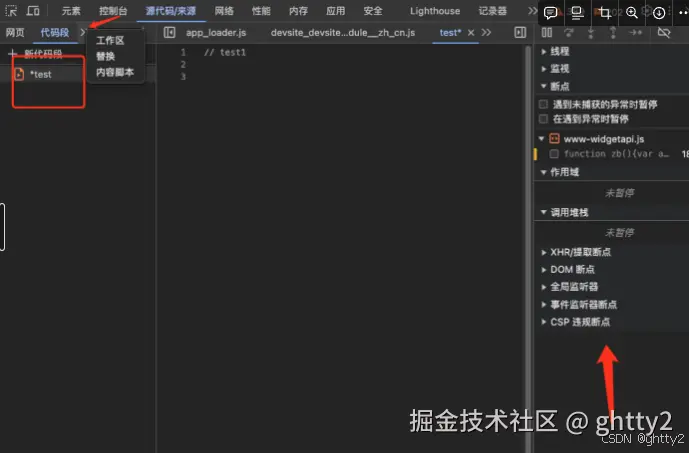Expand the 线程 (Threads) section
This screenshot has height=453, width=689.
tap(544, 51)
